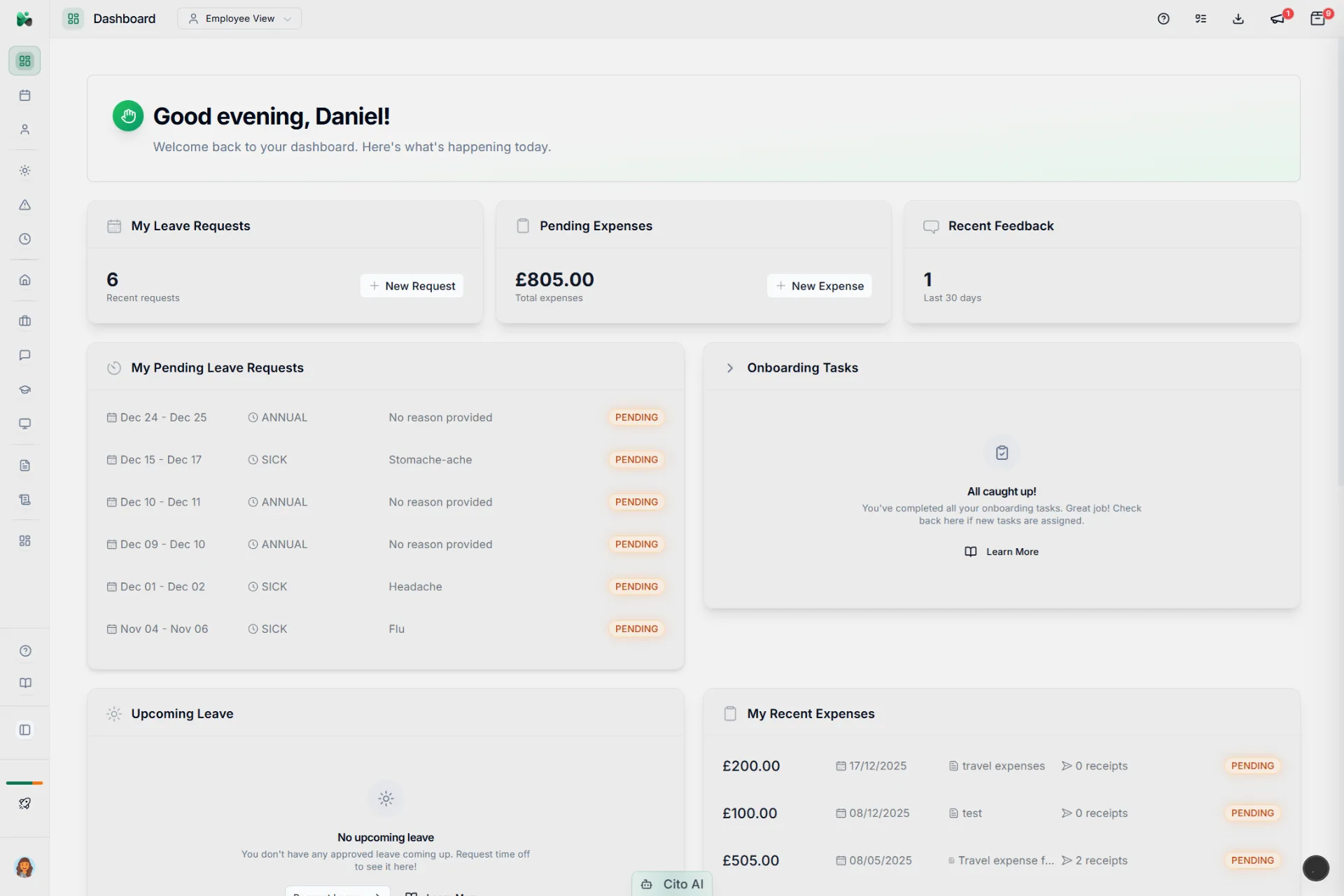1344x896 pixels.
Task: Click the New Expense button
Action: click(x=819, y=286)
